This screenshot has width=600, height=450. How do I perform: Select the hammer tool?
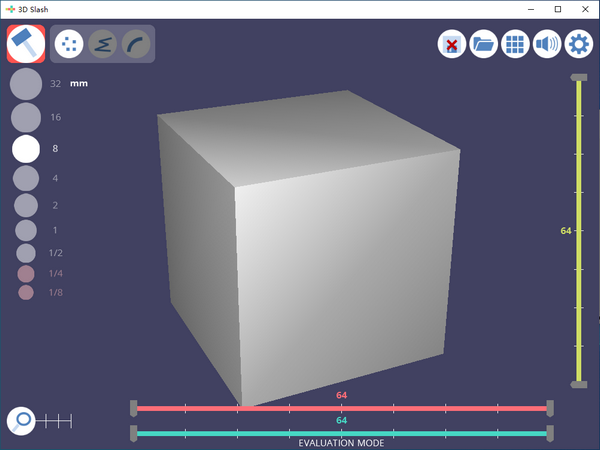coord(25,43)
